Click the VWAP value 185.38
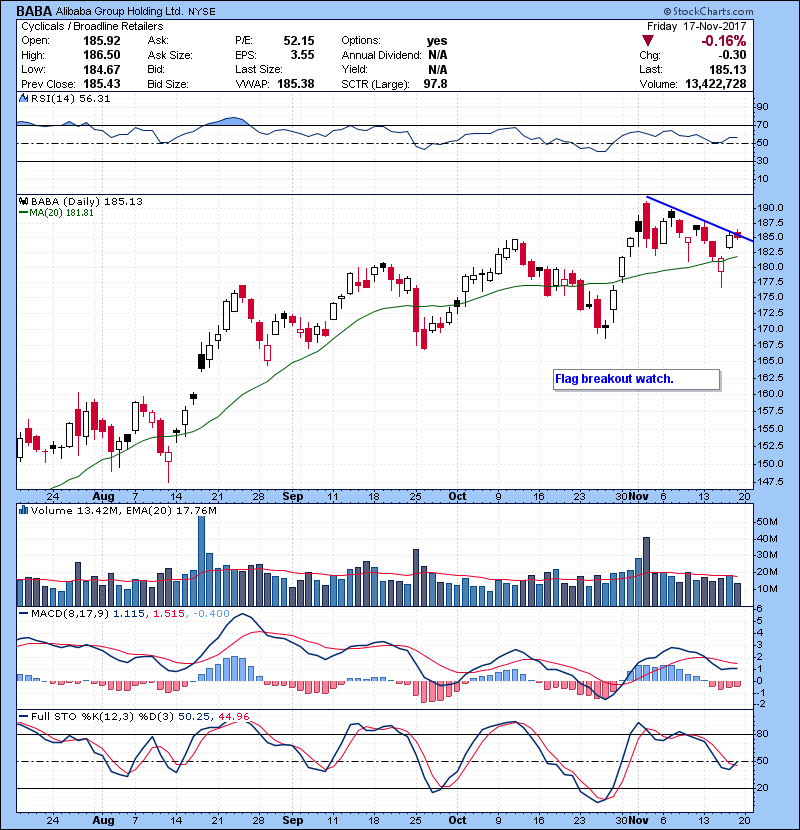Image resolution: width=800 pixels, height=830 pixels. click(x=295, y=84)
